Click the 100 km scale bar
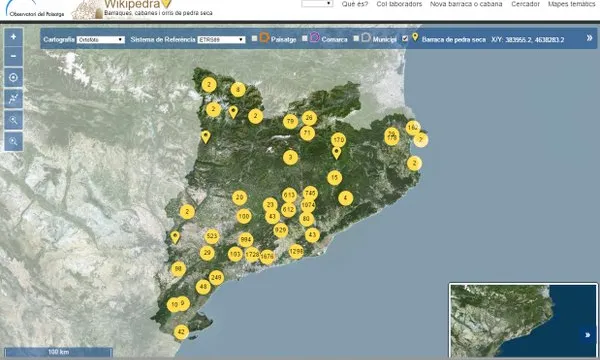600x360 pixels. [x=59, y=352]
